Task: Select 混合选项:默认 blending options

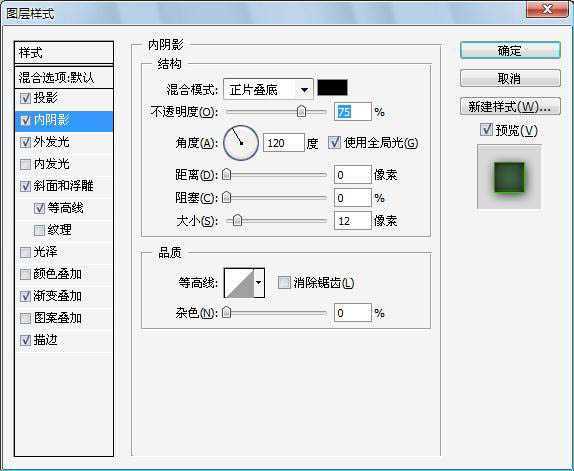Action: coord(64,78)
